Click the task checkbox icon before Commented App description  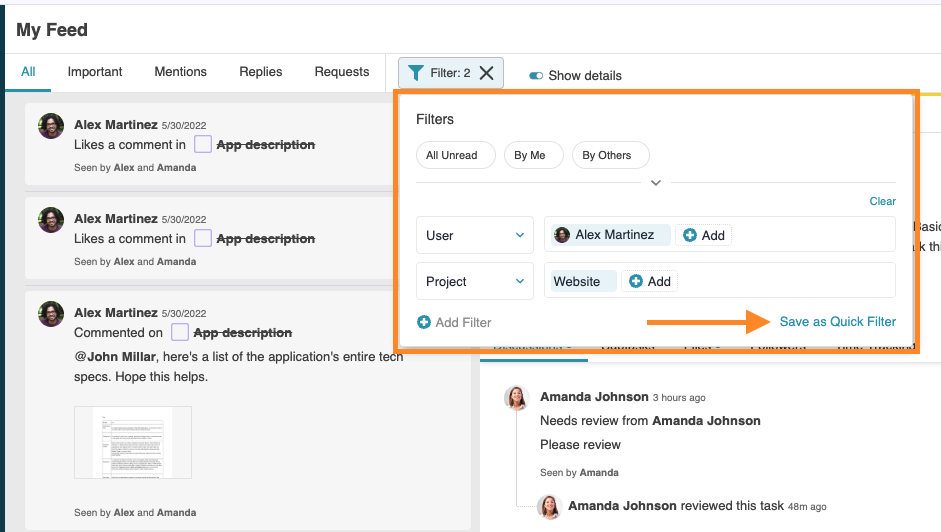pos(180,332)
